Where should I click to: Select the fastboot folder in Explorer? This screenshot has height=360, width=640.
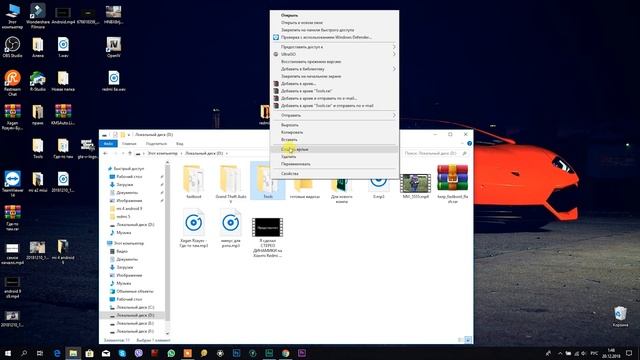193,182
